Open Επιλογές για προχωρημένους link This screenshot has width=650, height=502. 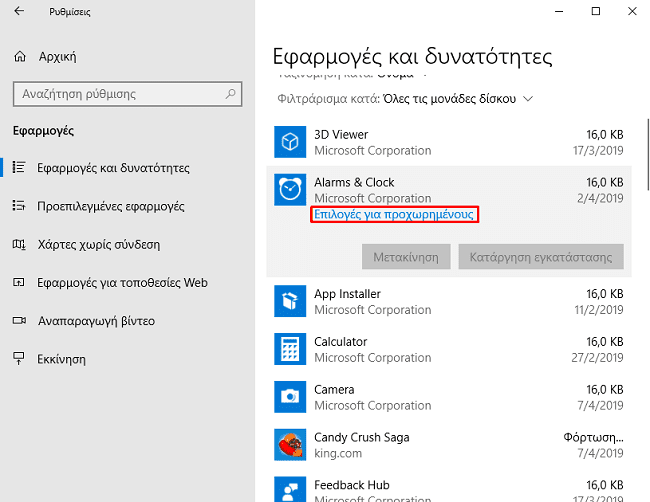tap(394, 214)
